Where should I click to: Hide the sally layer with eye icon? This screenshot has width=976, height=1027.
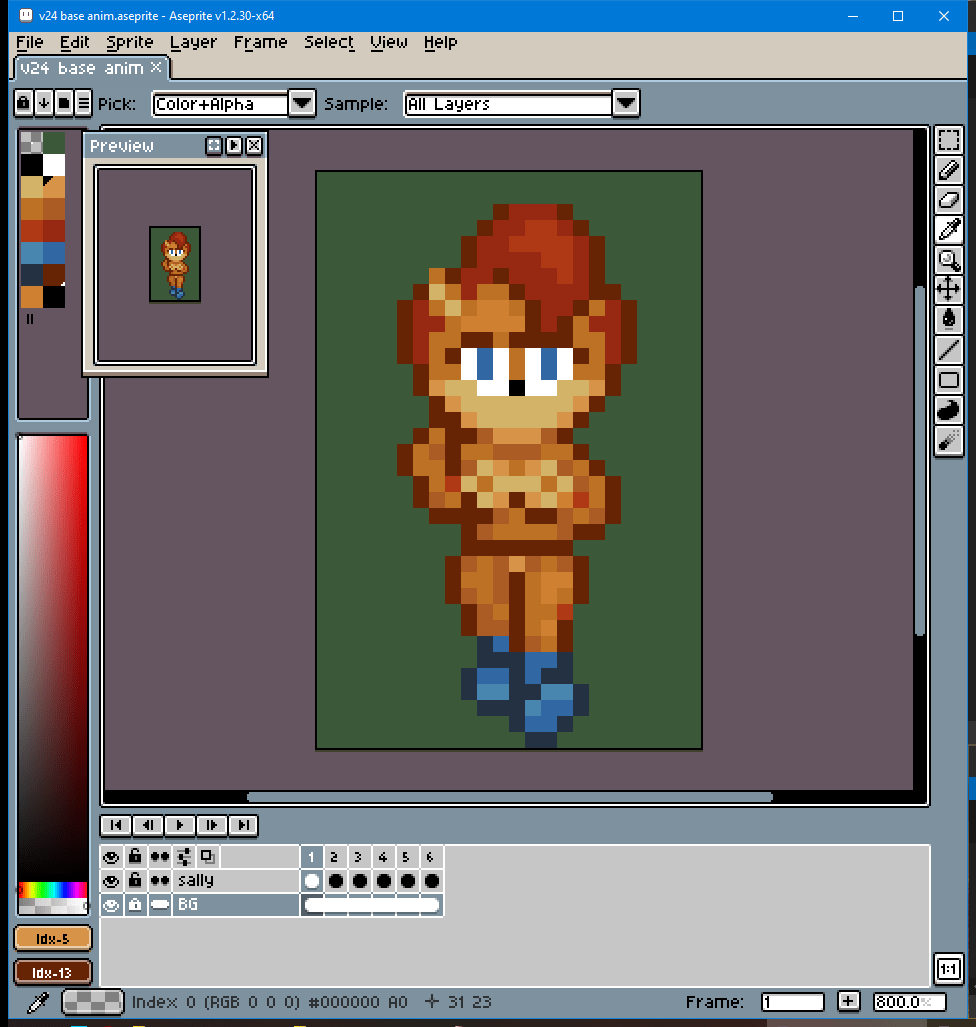(x=111, y=881)
